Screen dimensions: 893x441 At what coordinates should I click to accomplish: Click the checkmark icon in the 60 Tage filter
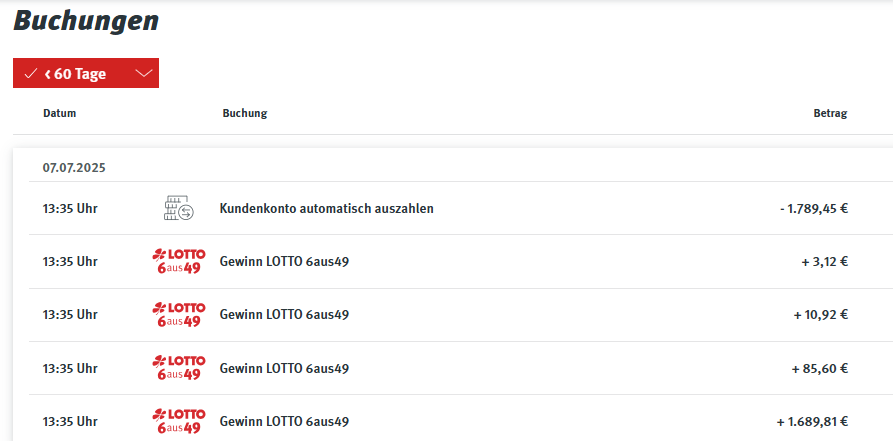31,74
